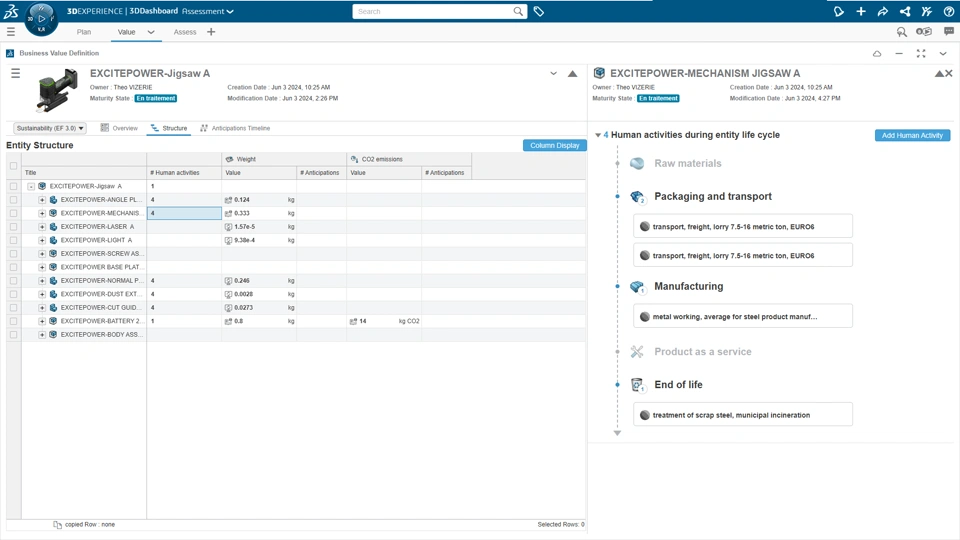Image resolution: width=960 pixels, height=540 pixels.
Task: Expand the EXCITEPOWER-NORMAL P node
Action: click(x=42, y=280)
